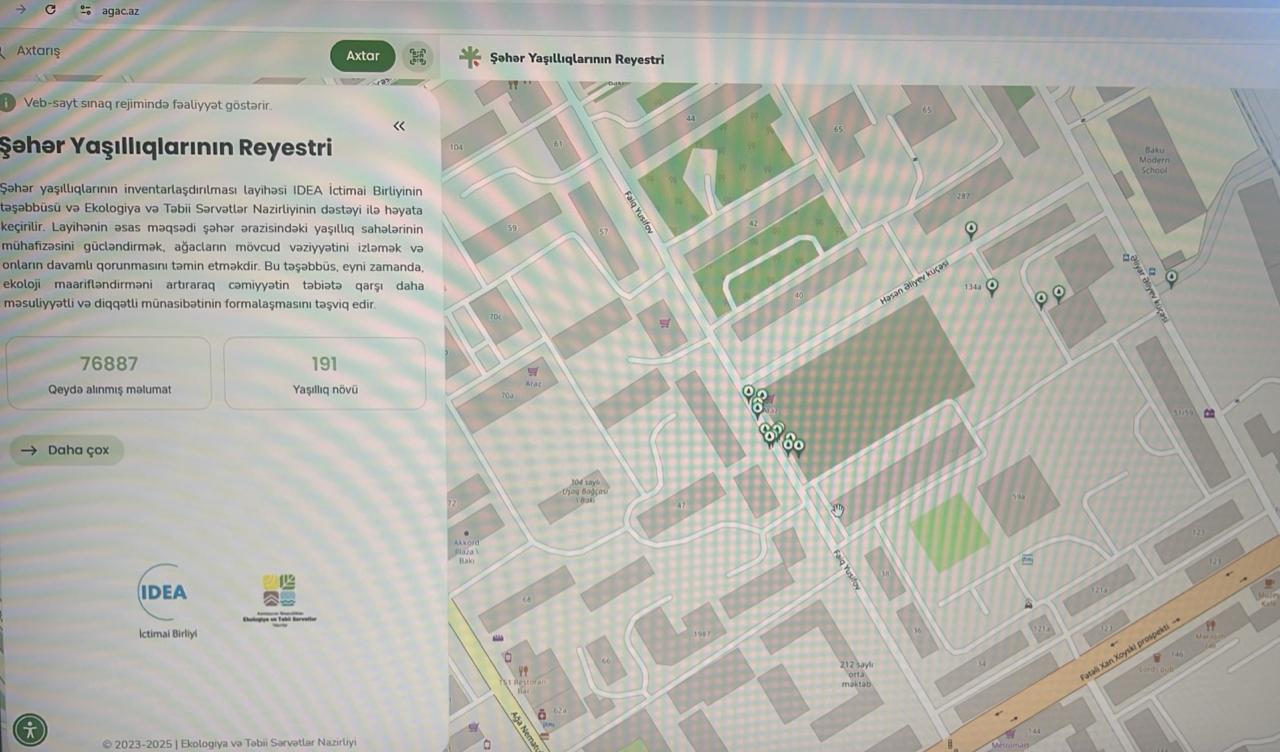The height and width of the screenshot is (752, 1280).
Task: Click the tree marker beside building 134a
Action: pos(992,286)
